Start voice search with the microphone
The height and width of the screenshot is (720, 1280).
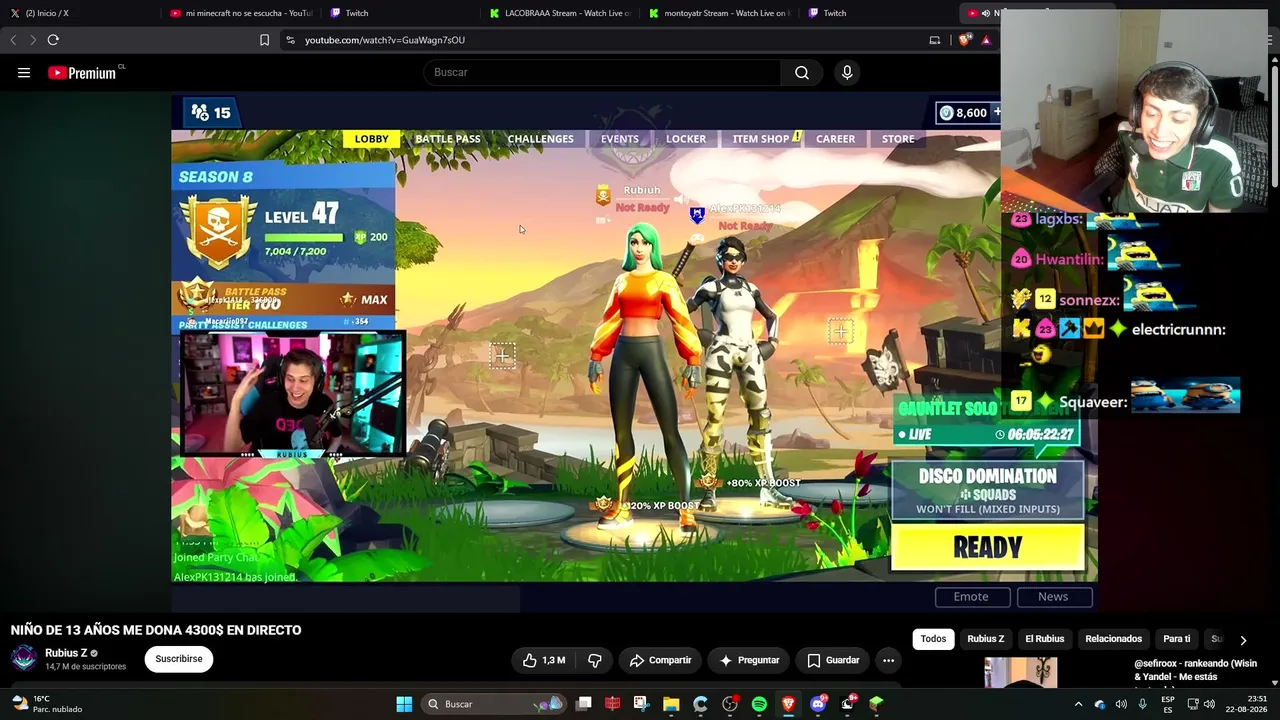[847, 72]
